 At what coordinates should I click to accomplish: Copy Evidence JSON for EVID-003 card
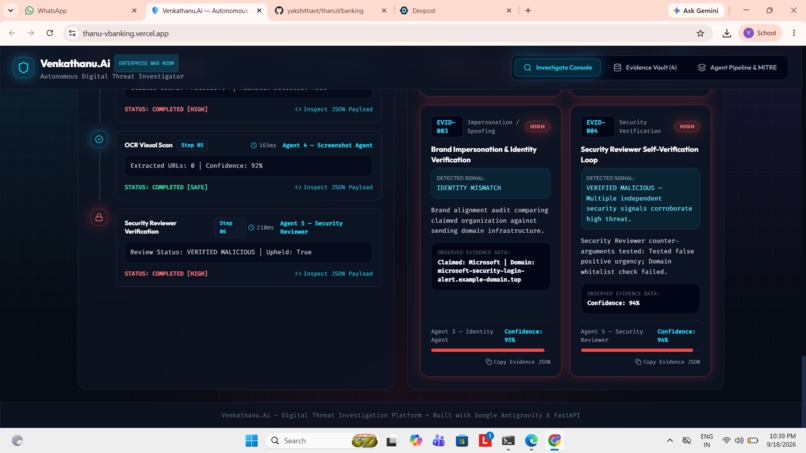518,362
